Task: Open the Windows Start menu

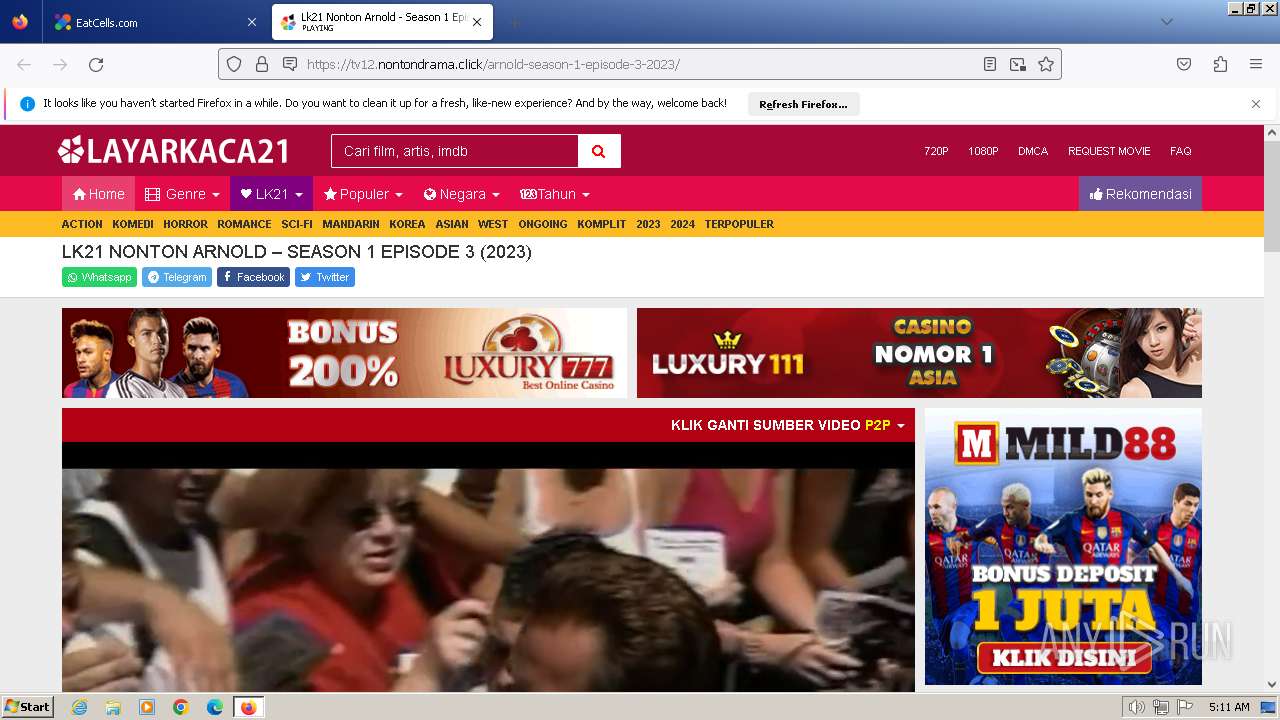Action: pos(28,706)
